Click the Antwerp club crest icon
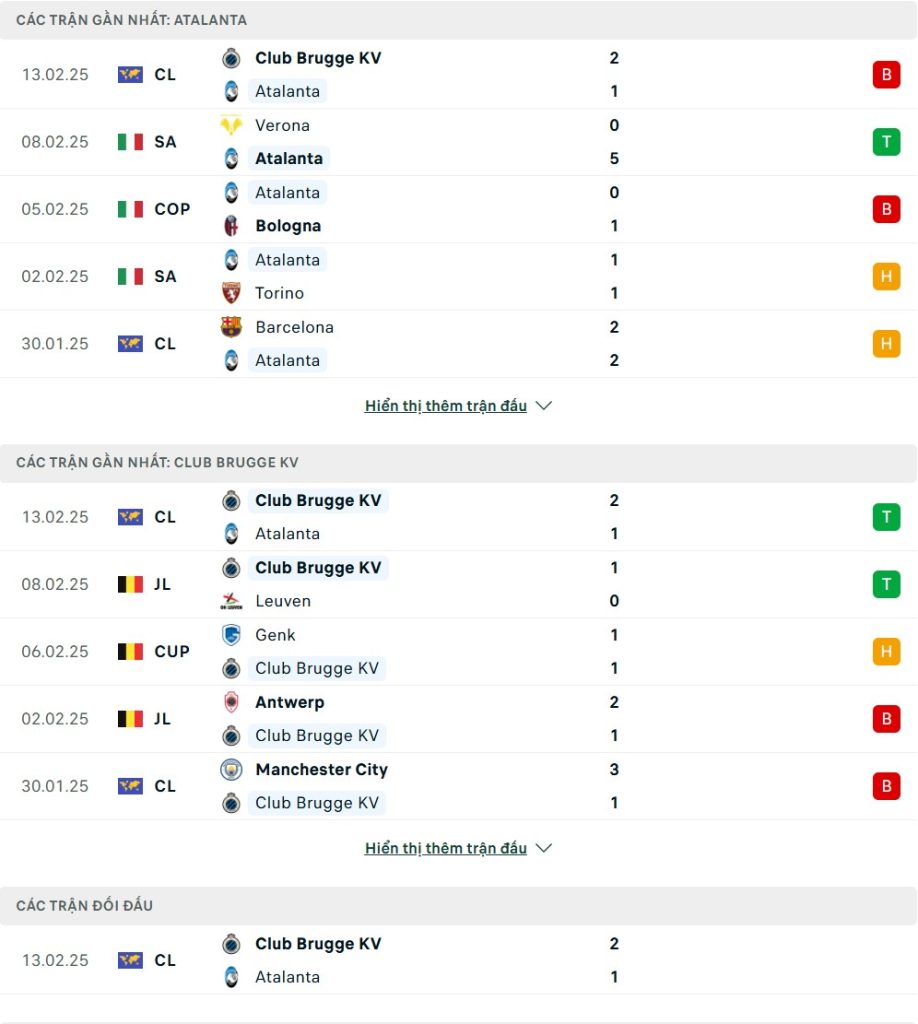Screen dimensions: 918x1024 (x=231, y=702)
